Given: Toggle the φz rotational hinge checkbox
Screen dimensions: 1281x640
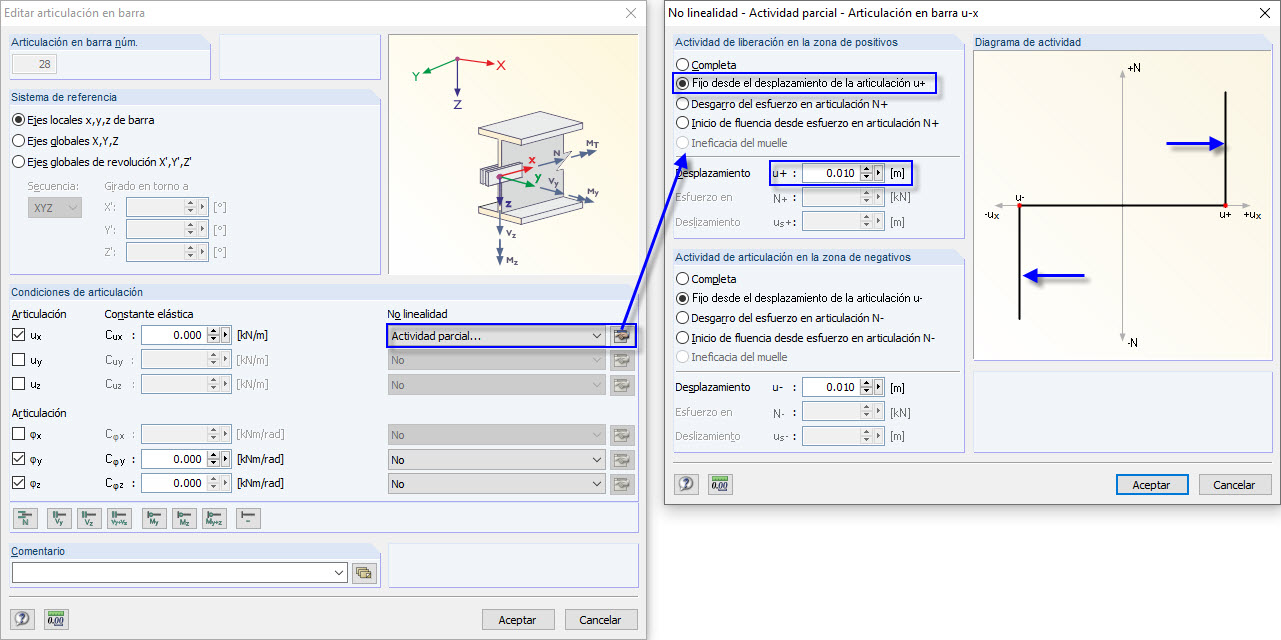Looking at the screenshot, I should [x=18, y=483].
